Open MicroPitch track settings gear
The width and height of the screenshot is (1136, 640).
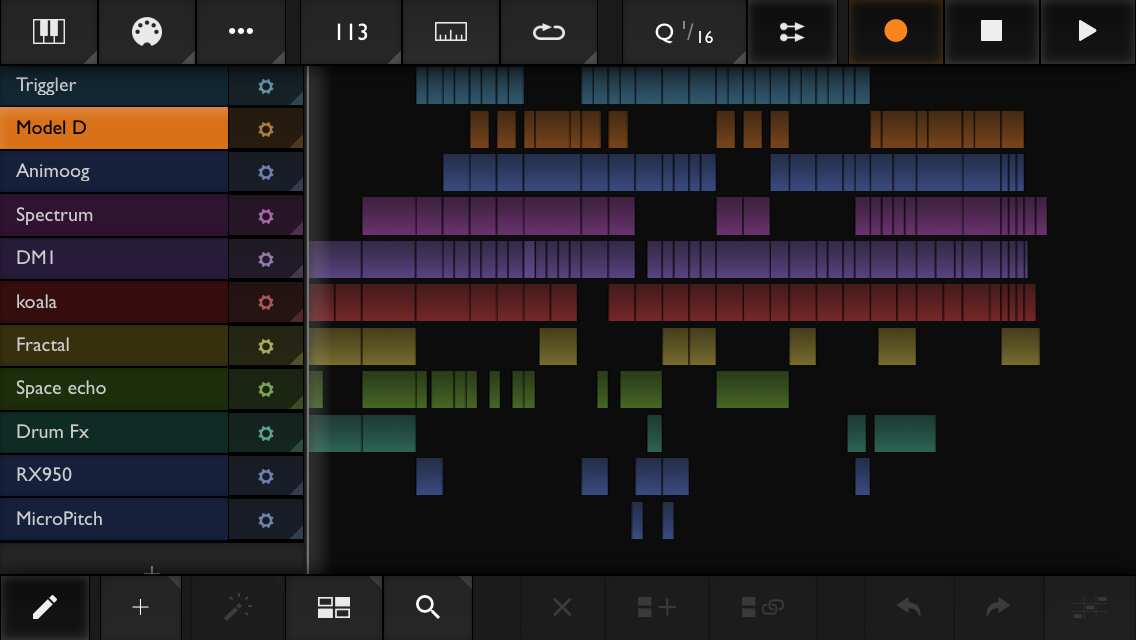266,520
